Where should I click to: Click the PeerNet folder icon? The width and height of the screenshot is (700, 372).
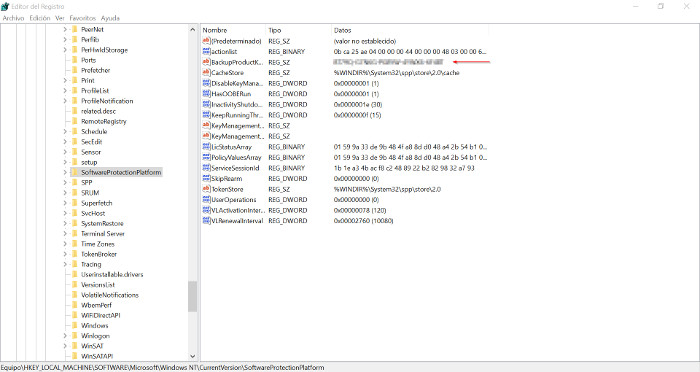pyautogui.click(x=75, y=29)
